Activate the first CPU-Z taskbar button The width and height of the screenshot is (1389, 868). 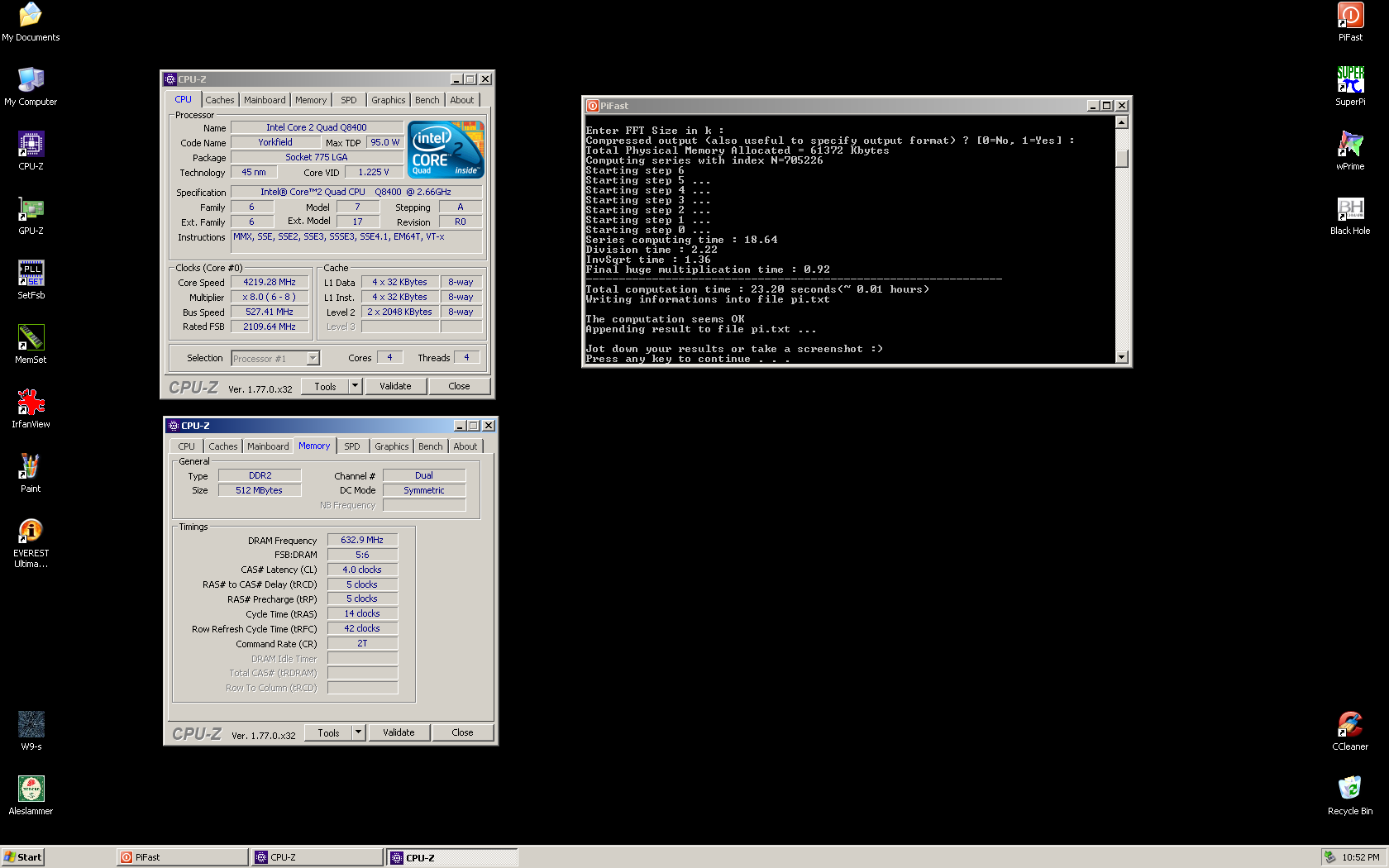click(317, 857)
